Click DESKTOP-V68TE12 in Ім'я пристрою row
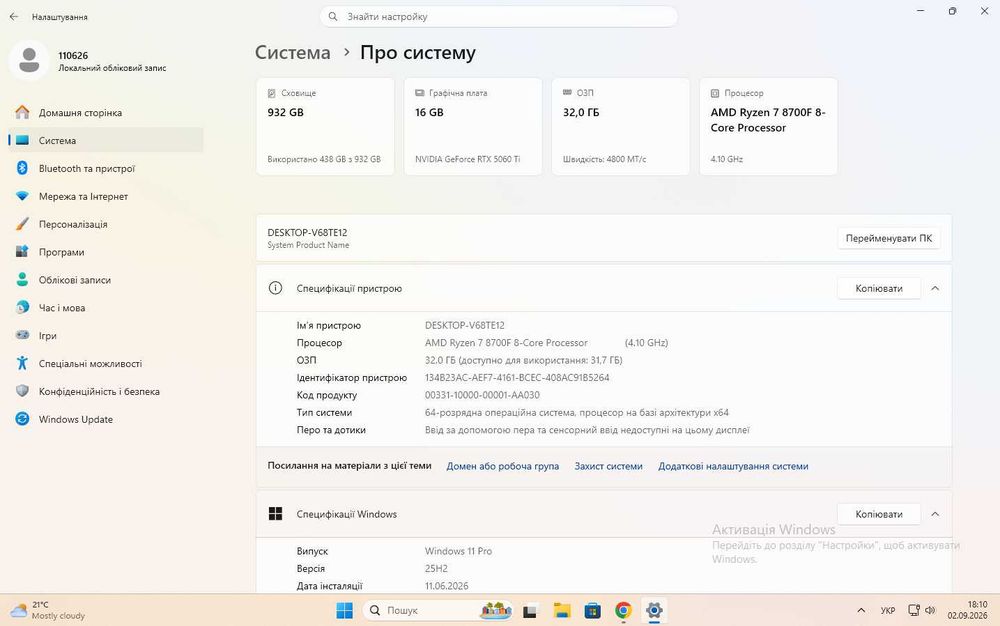This screenshot has width=1000, height=626. (x=465, y=325)
